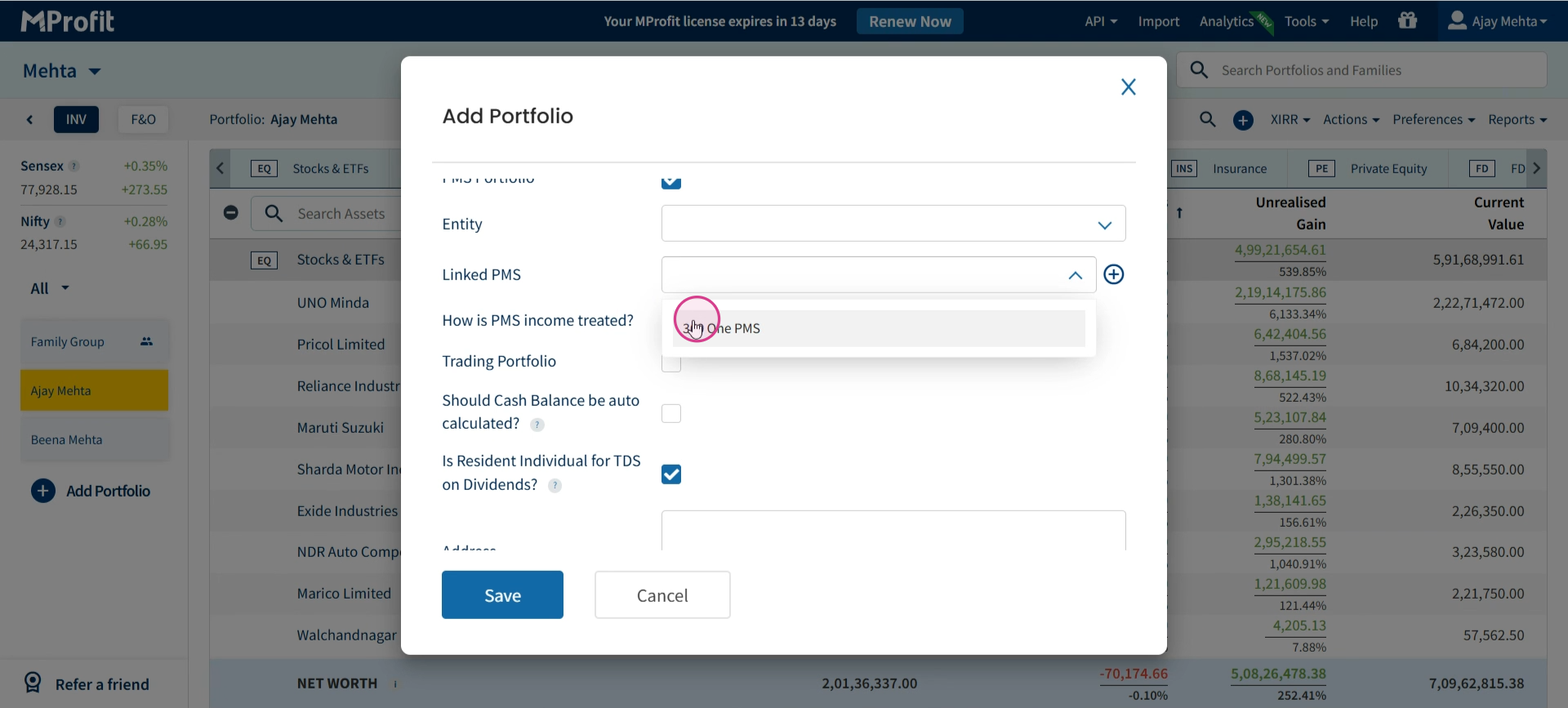Collapse the Linked PMS dropdown
Viewport: 1568px width, 708px height.
point(1076,276)
